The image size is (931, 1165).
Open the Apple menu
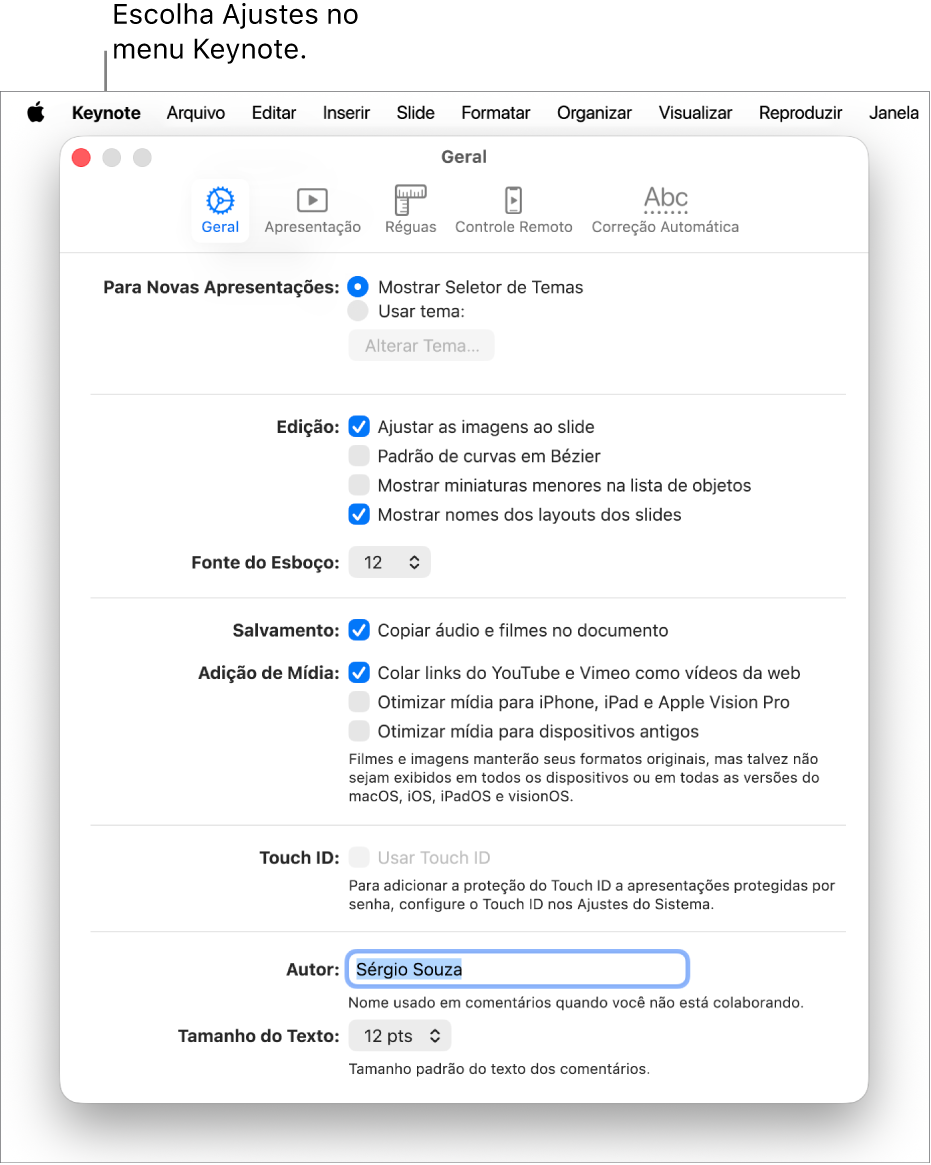[36, 113]
